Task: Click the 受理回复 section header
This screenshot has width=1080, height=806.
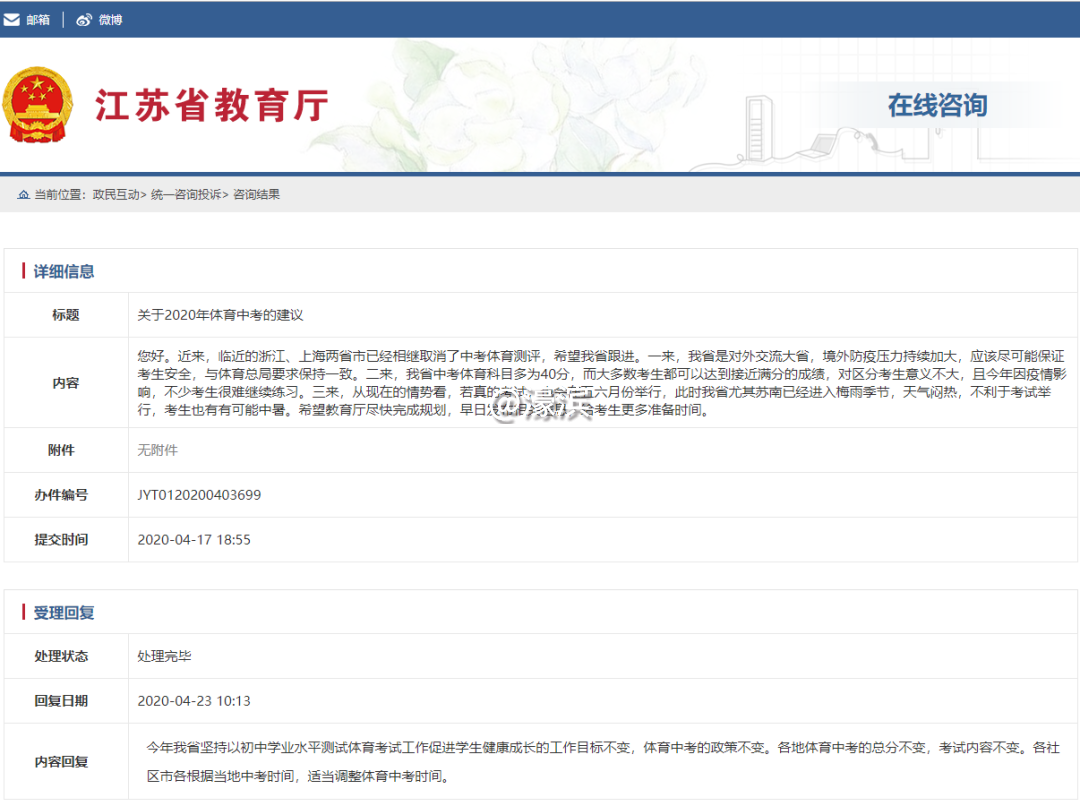Action: click(64, 612)
